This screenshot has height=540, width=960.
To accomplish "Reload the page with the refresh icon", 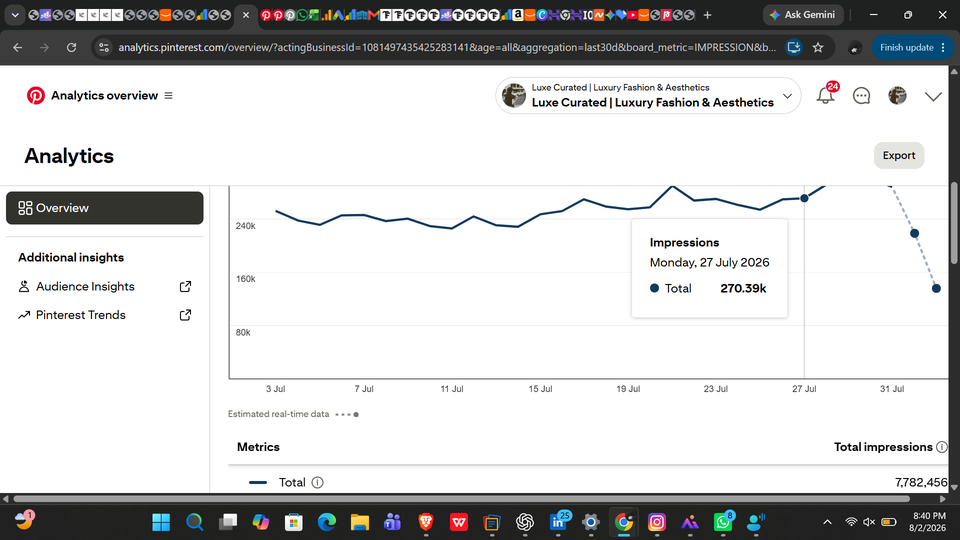I will 72,47.
